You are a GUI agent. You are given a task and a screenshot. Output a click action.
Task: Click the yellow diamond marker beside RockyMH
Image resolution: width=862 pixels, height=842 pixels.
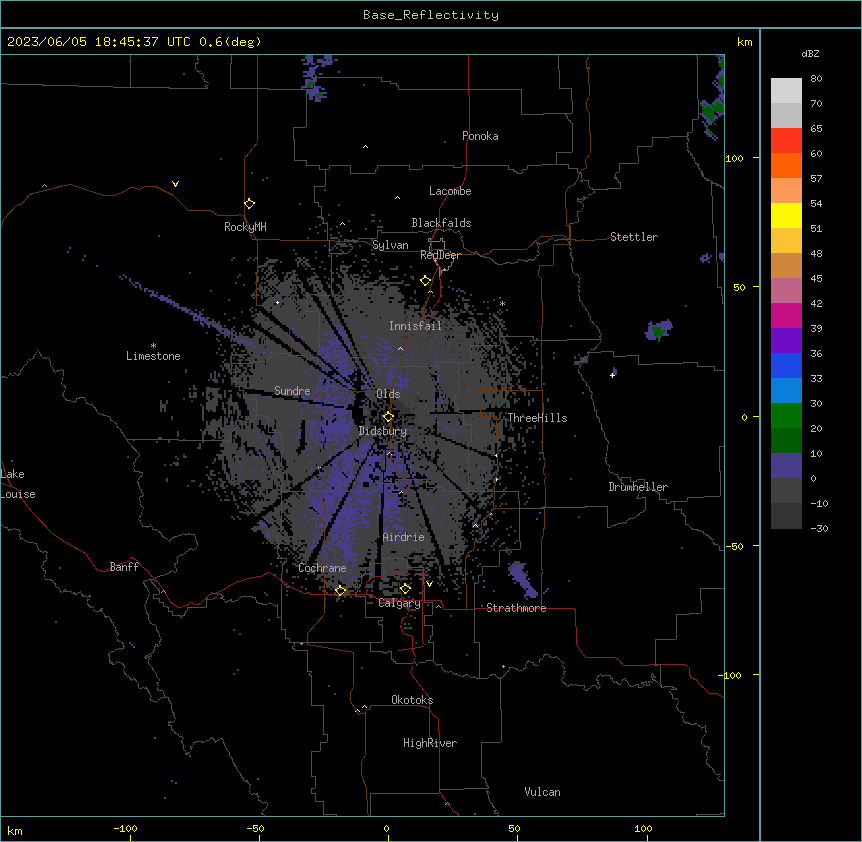[249, 204]
